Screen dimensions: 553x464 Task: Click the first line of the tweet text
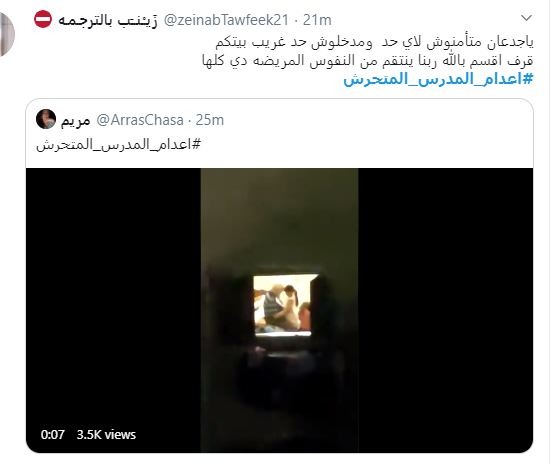[x=374, y=43]
